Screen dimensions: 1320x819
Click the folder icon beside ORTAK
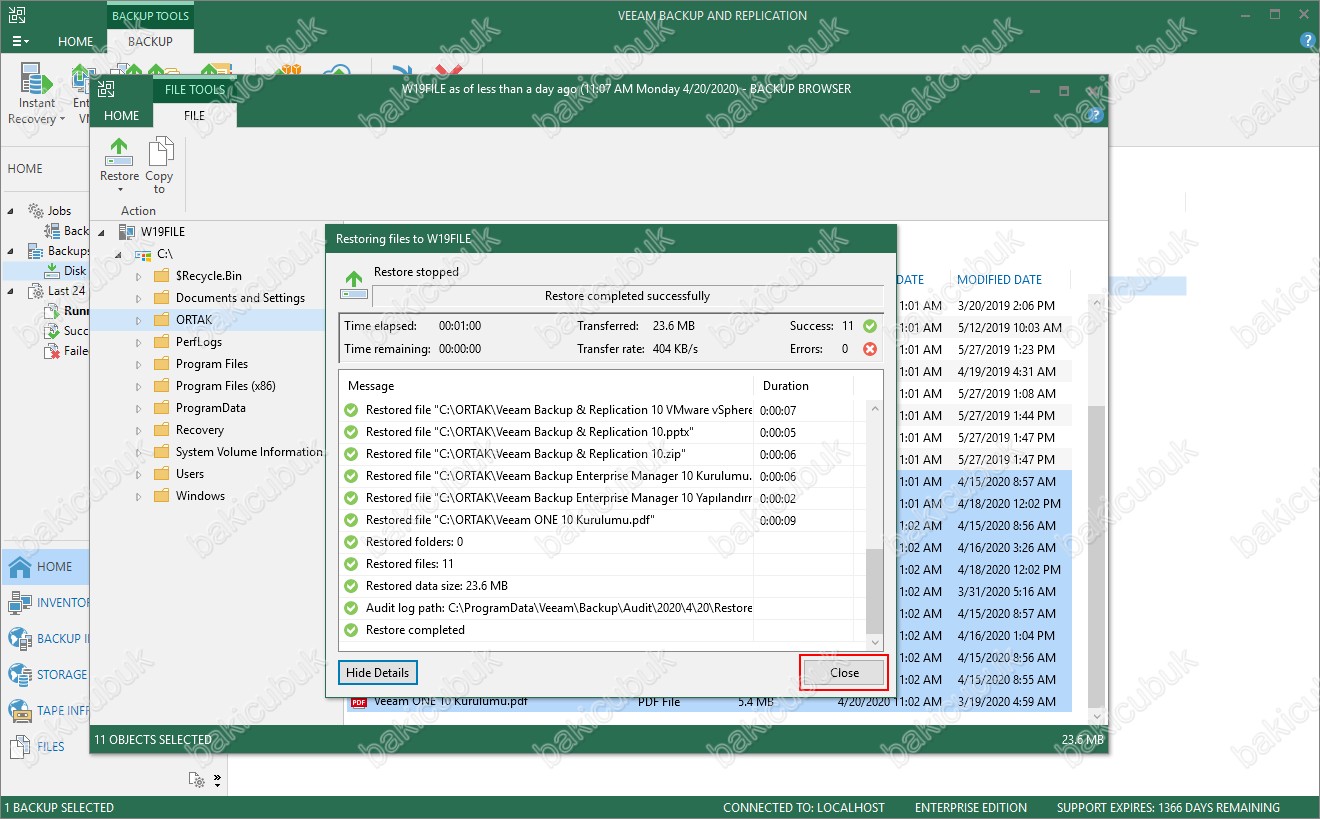[161, 320]
